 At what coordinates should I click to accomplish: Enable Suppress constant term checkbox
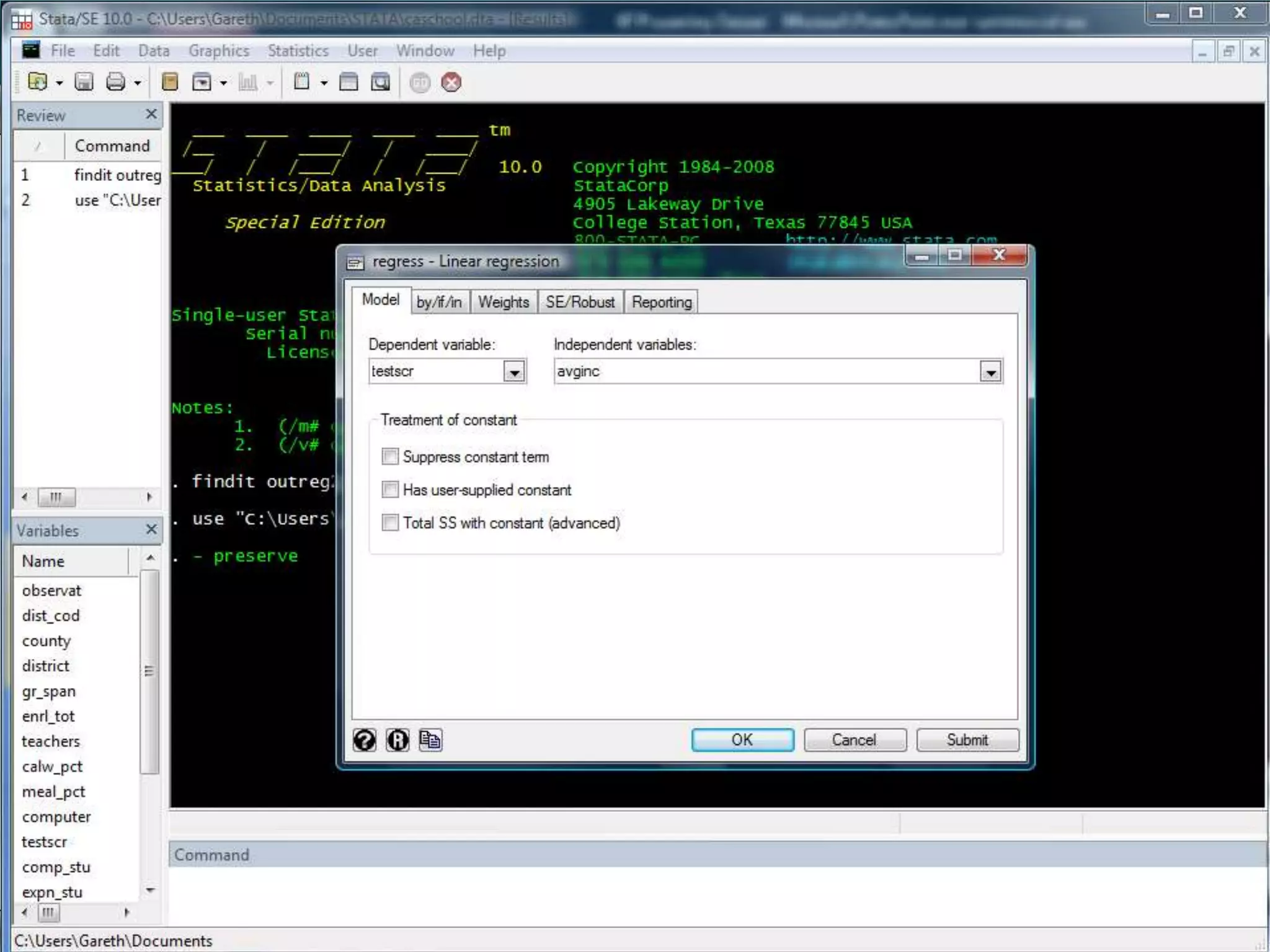coord(390,457)
